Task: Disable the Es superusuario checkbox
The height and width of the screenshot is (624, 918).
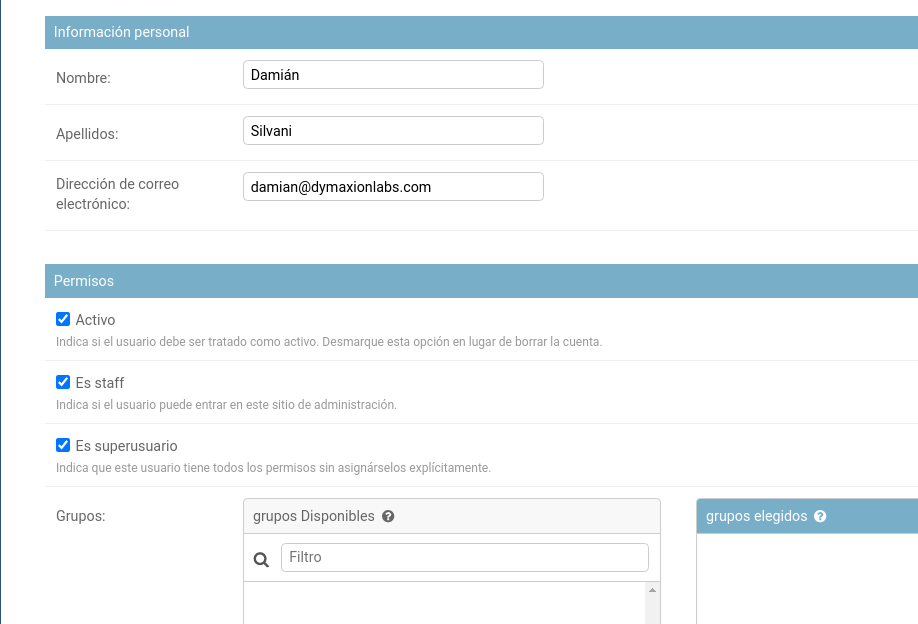Action: point(63,445)
